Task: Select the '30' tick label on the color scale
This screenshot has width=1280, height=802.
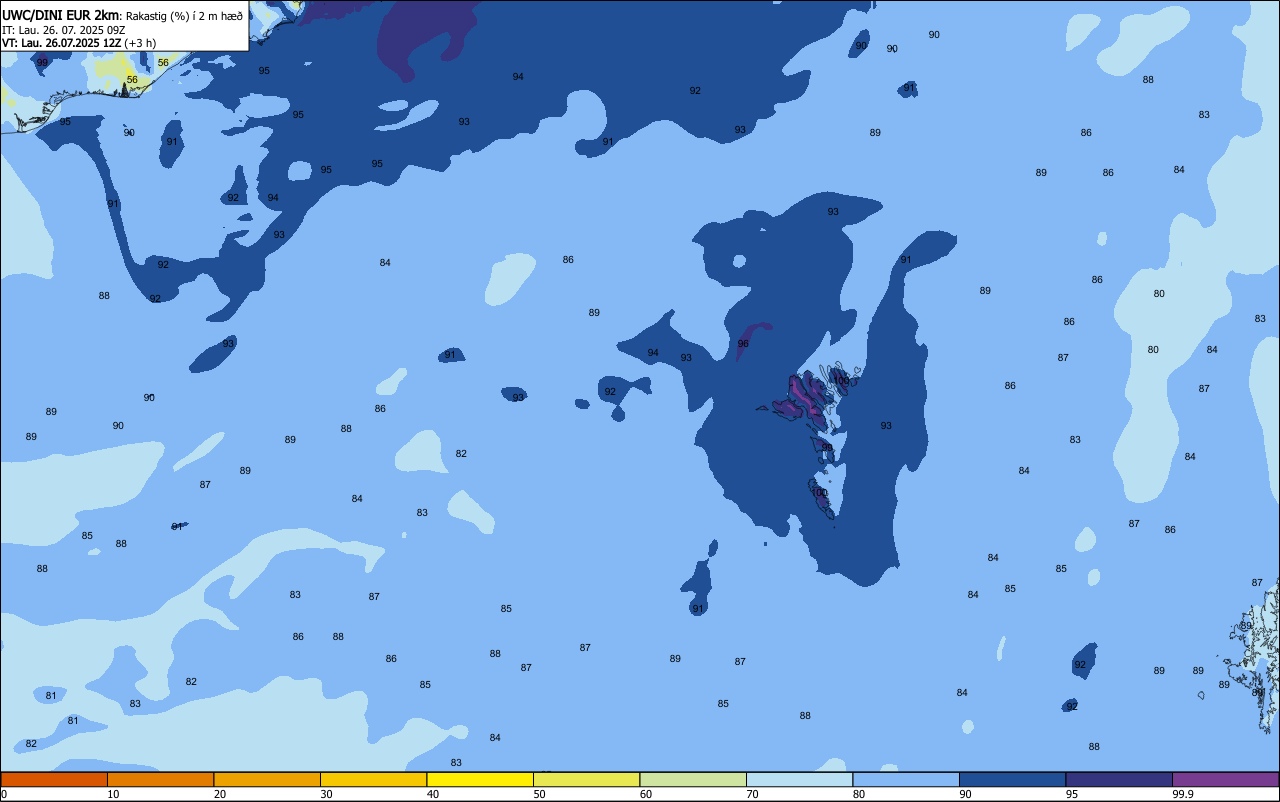Action: (x=326, y=794)
